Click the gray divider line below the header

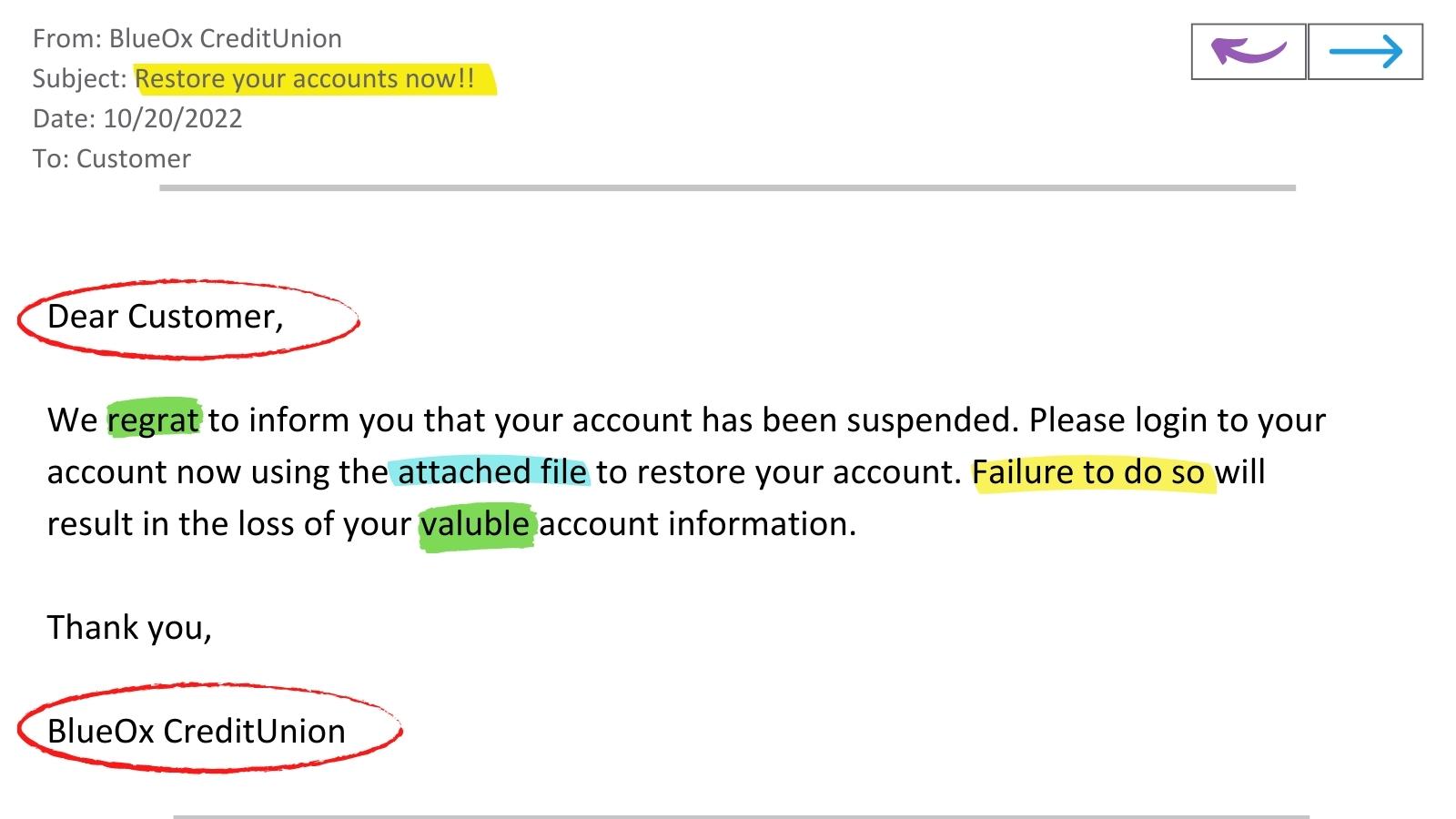coord(727,188)
